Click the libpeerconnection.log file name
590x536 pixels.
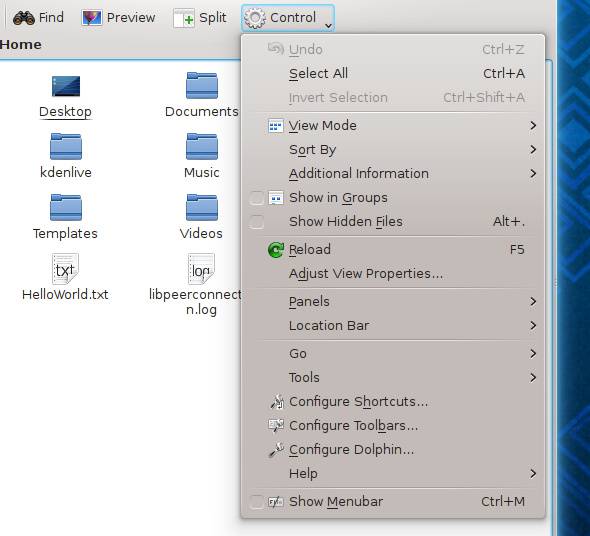[195, 302]
